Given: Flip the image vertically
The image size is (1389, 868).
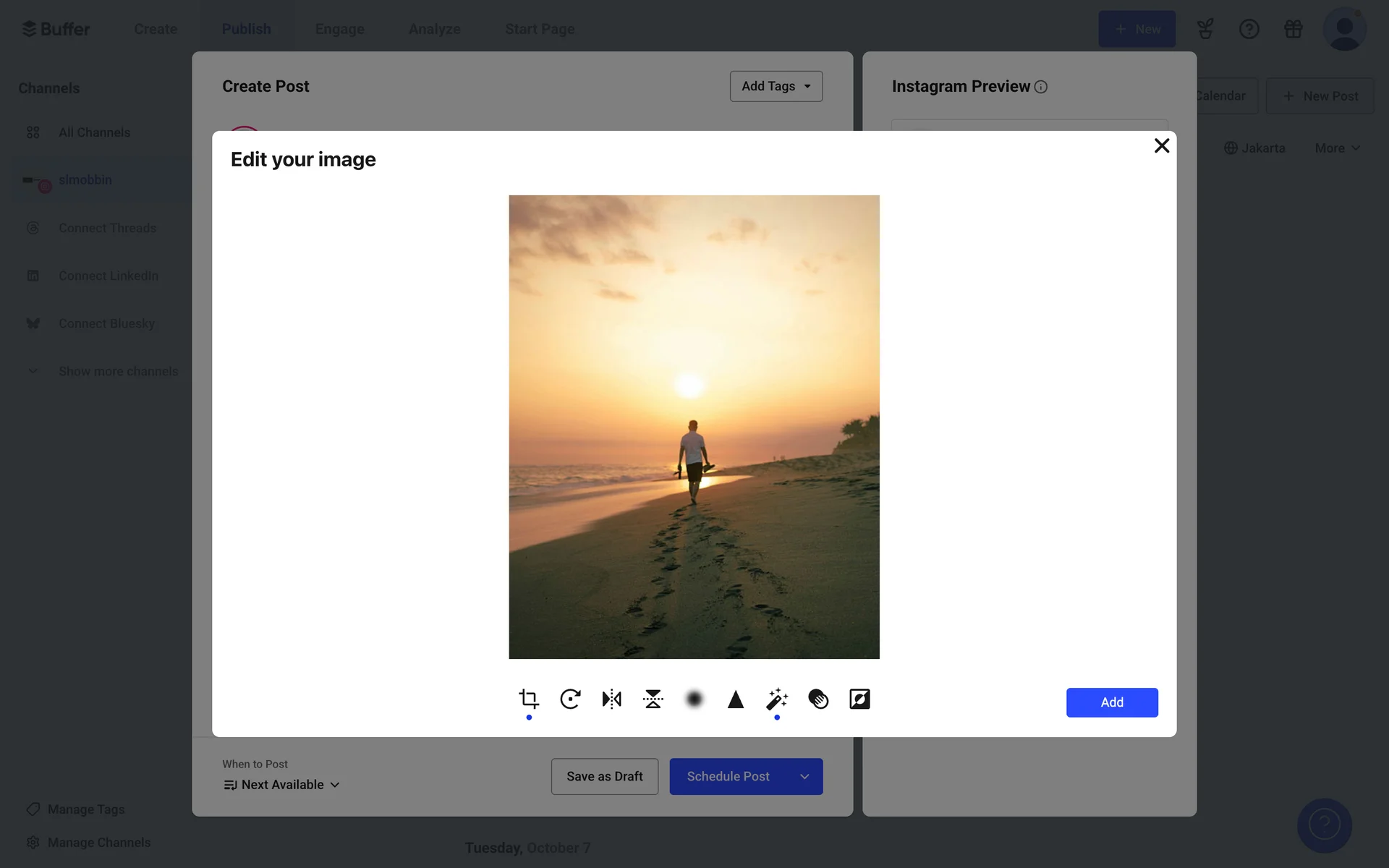Looking at the screenshot, I should tap(653, 699).
